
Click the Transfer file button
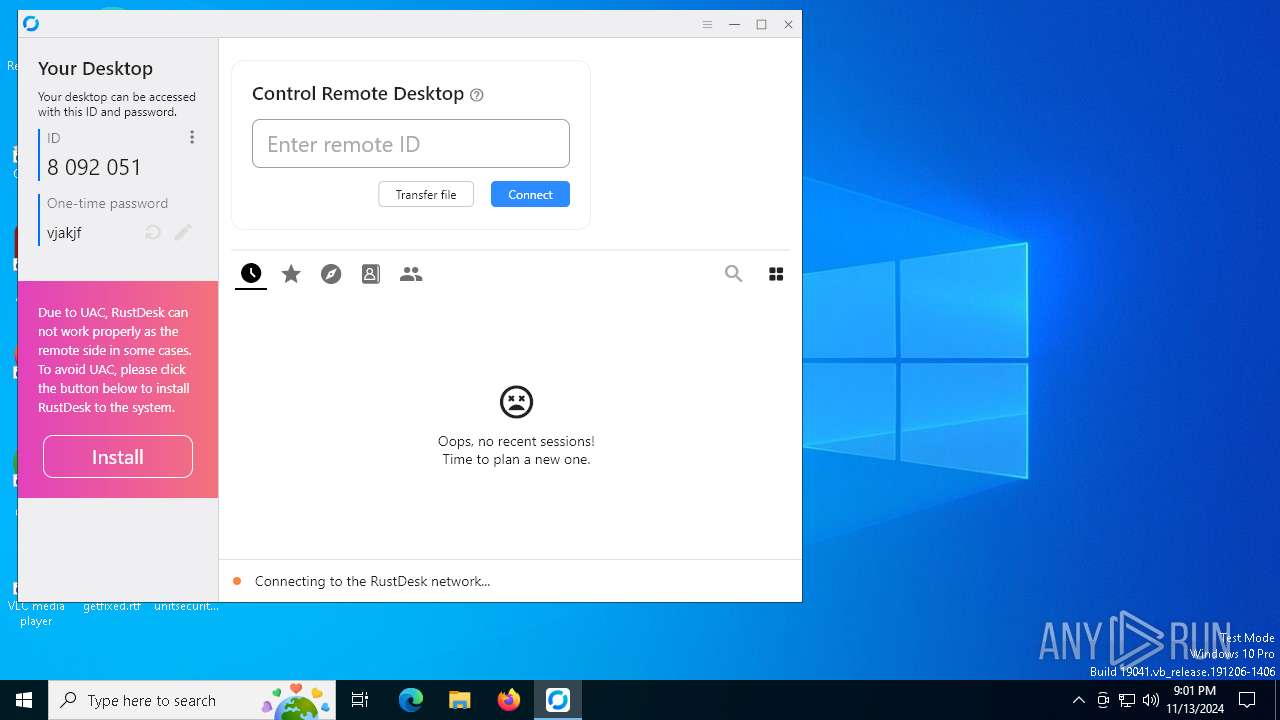pyautogui.click(x=426, y=194)
